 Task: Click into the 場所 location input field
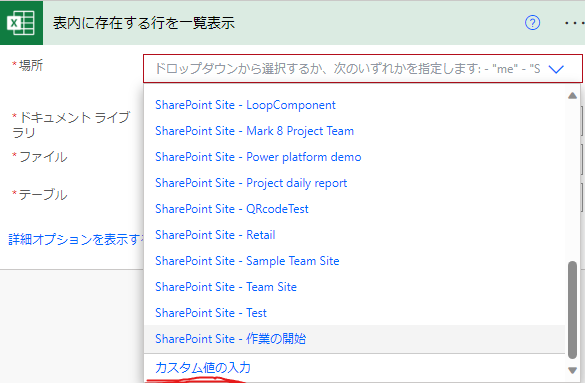coord(363,69)
